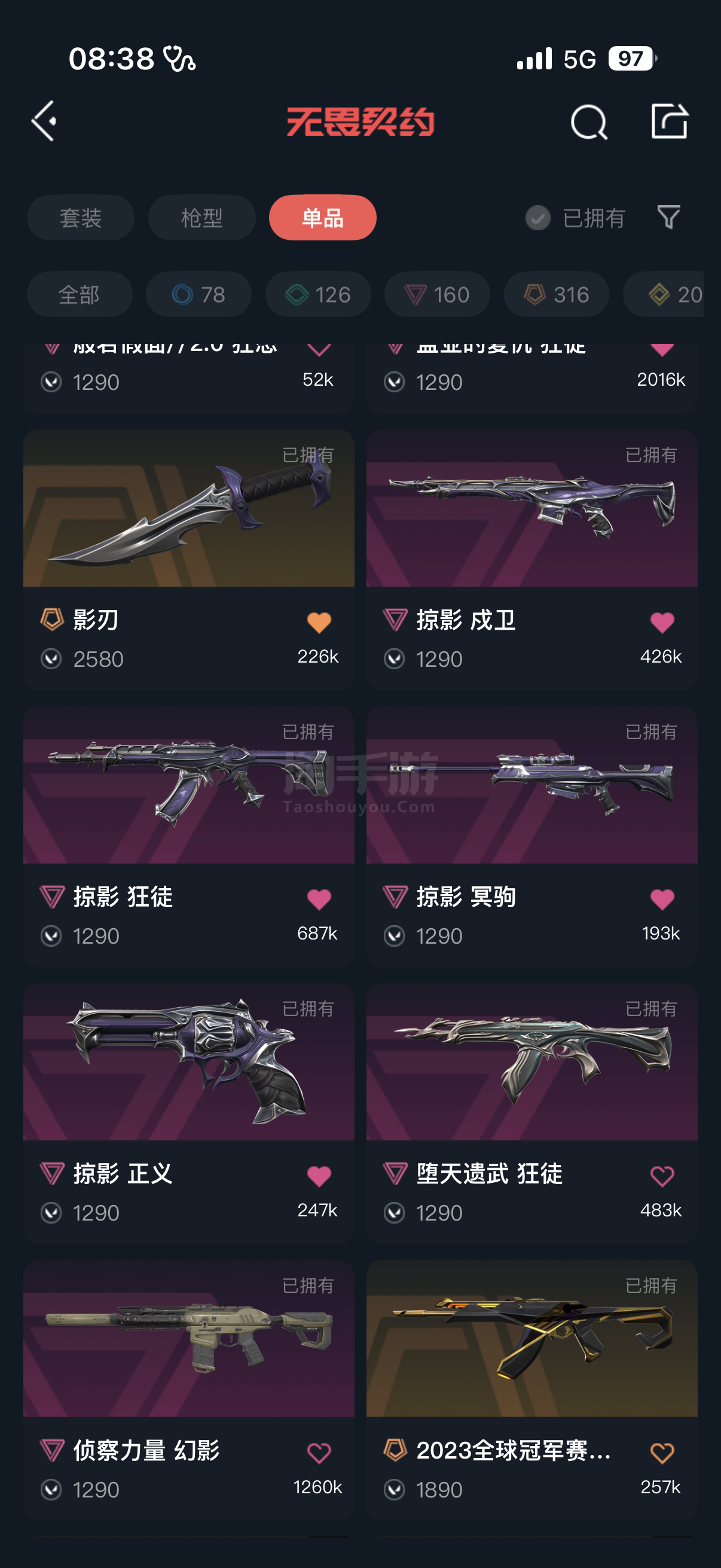Filter by the 全部 chip
Image resolution: width=721 pixels, height=1568 pixels.
coord(79,294)
